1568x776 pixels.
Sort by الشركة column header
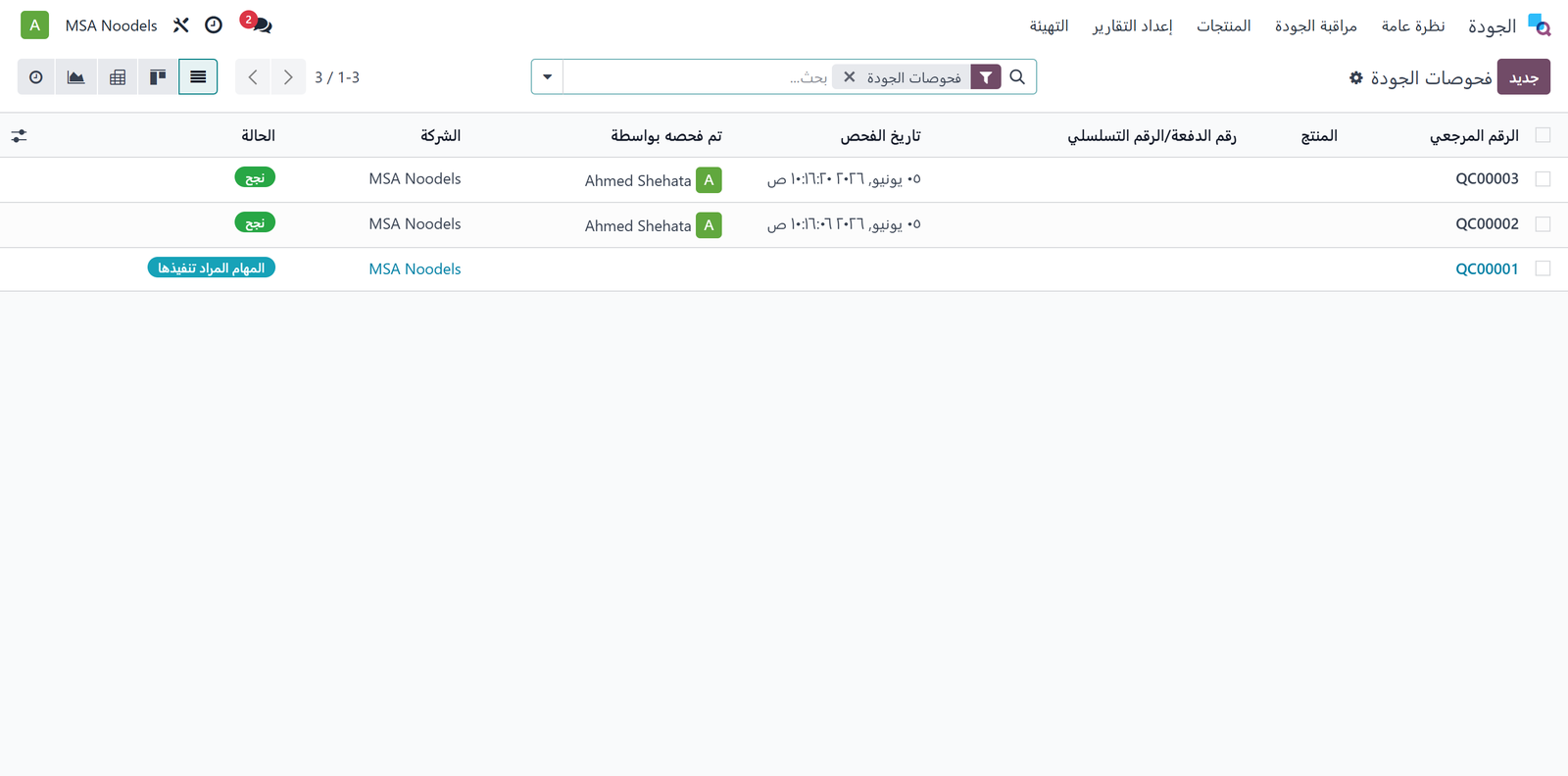point(441,135)
